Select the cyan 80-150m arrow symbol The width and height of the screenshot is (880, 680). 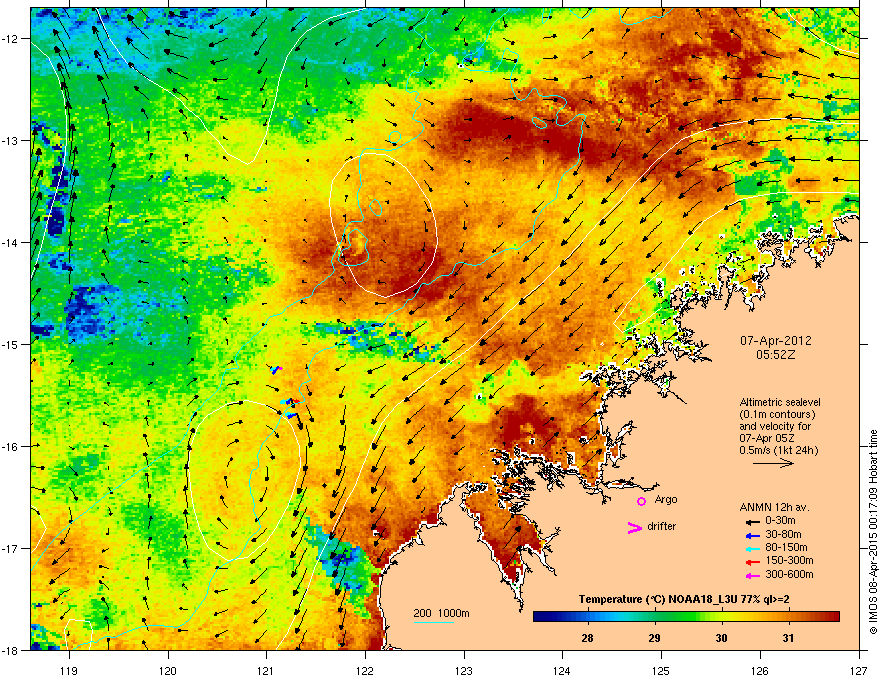click(752, 548)
